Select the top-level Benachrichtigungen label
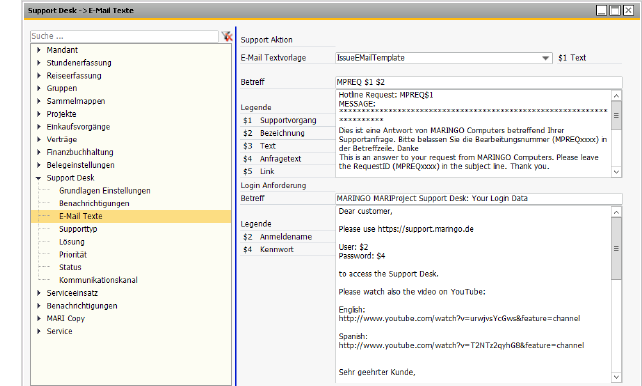 82,305
